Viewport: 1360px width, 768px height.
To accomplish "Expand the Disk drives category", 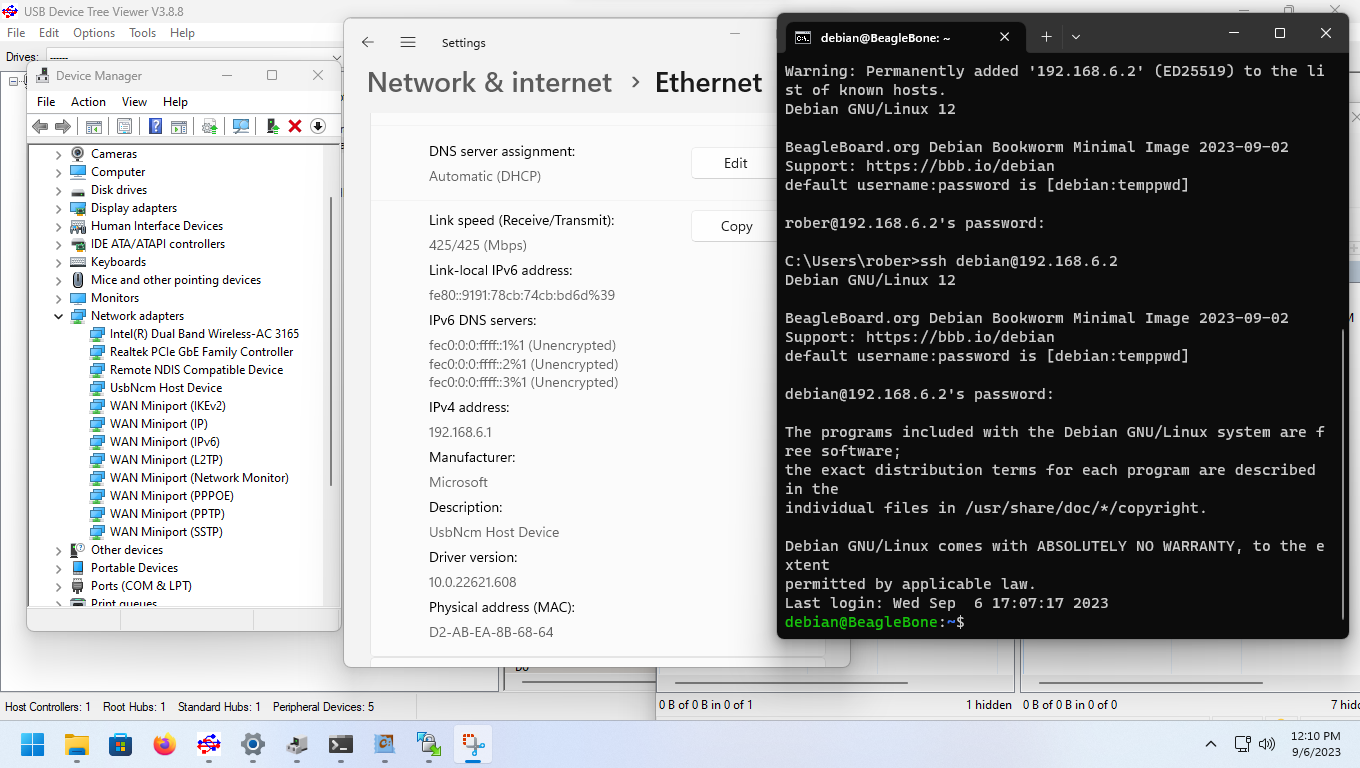I will [x=59, y=190].
